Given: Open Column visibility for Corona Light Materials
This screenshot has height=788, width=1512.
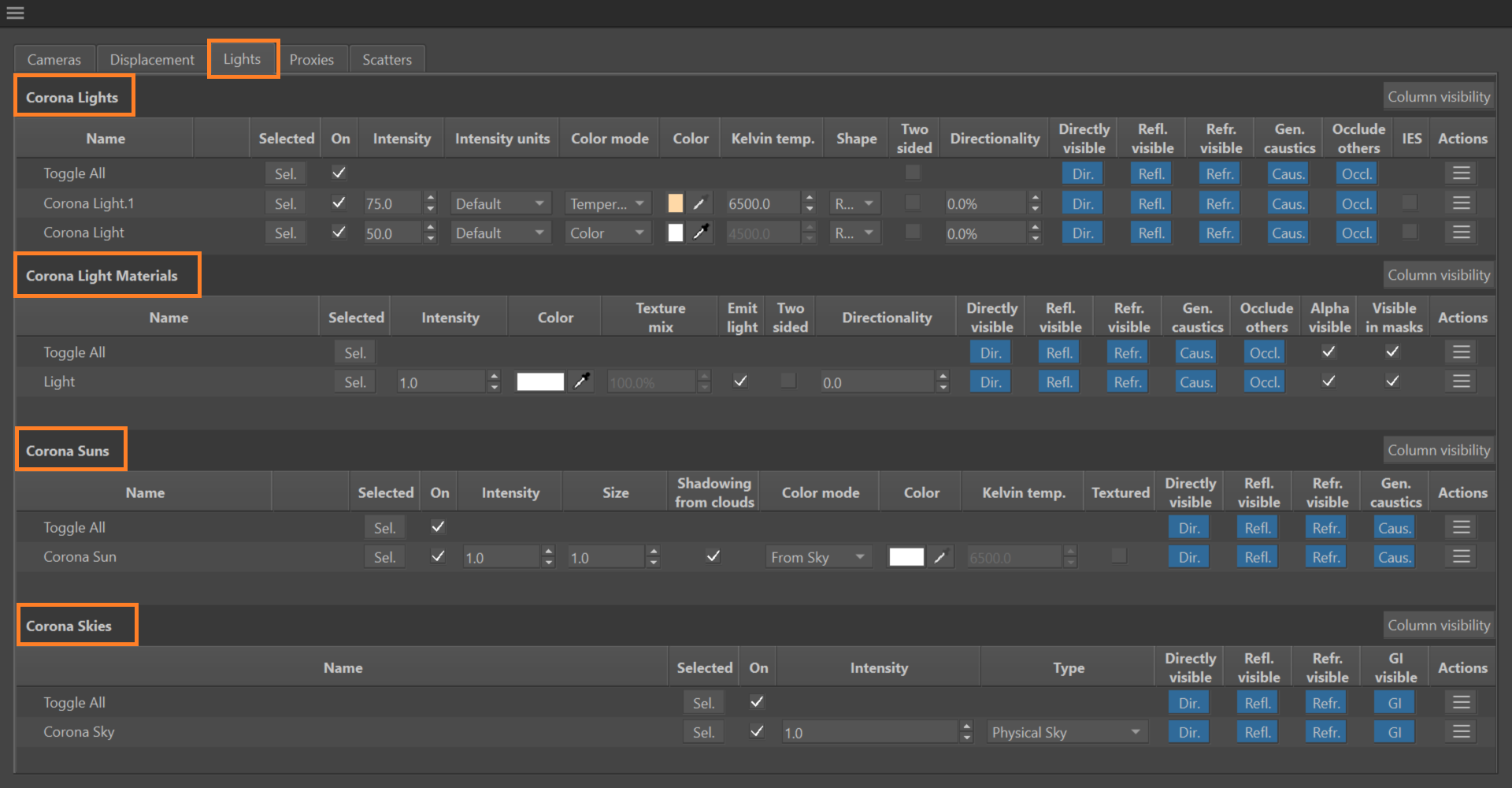Looking at the screenshot, I should pyautogui.click(x=1439, y=274).
